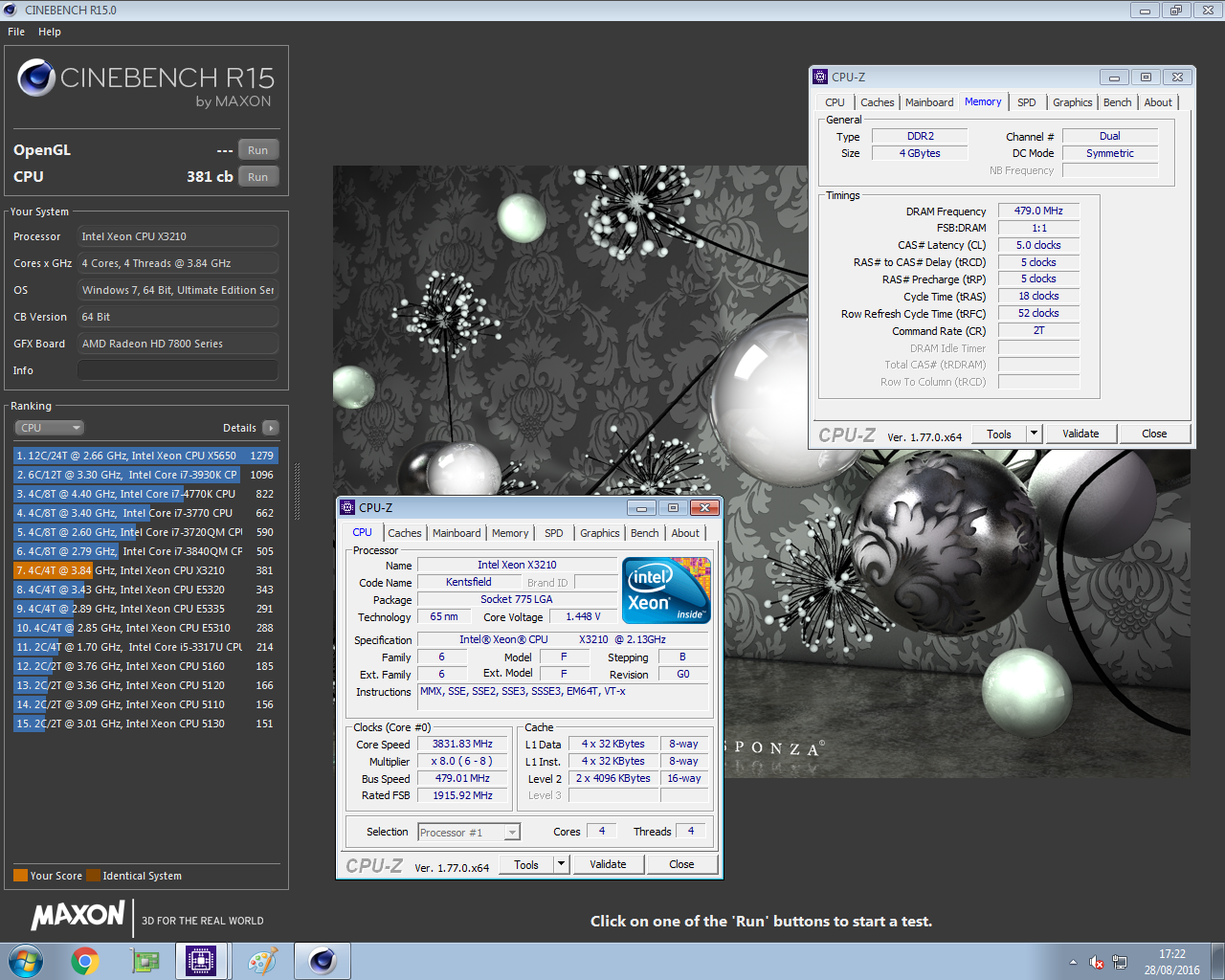Switch to Caches tab in CPU window
Image resolution: width=1225 pixels, height=980 pixels.
click(405, 533)
